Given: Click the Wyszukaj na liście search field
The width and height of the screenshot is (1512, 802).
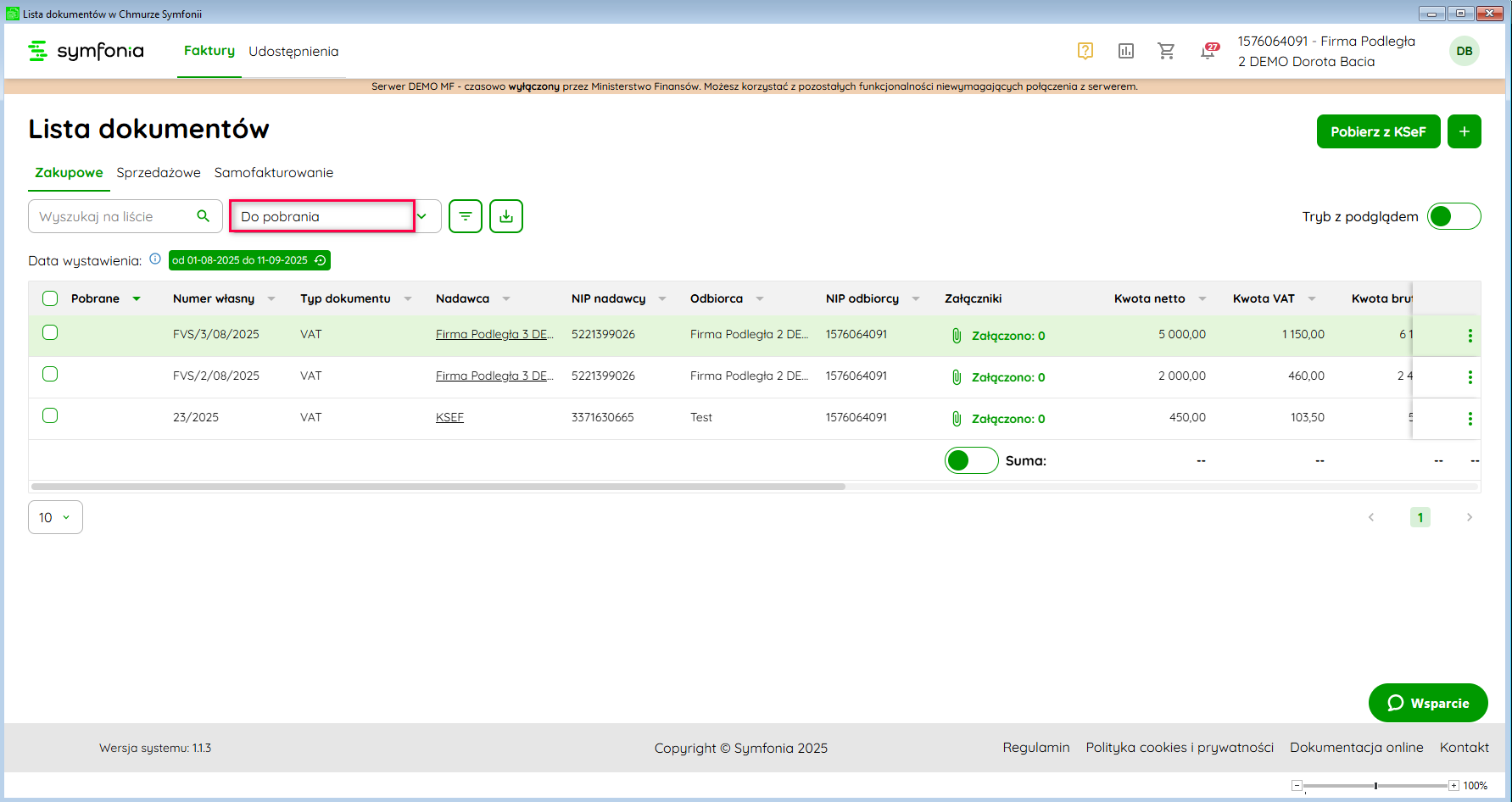Looking at the screenshot, I should pos(114,216).
